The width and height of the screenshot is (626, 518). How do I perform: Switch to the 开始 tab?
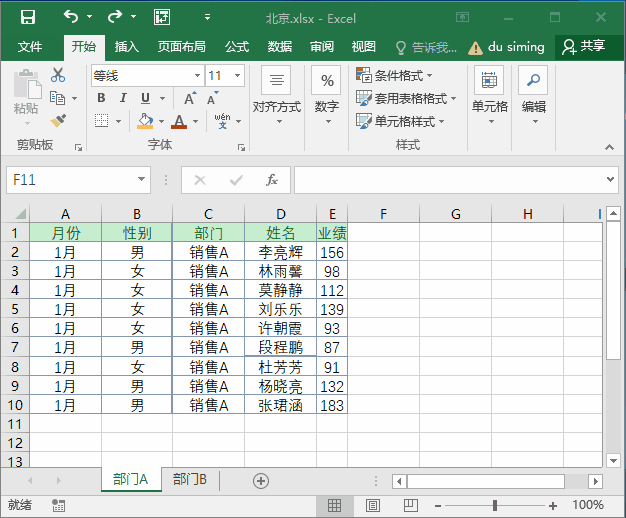(84, 47)
